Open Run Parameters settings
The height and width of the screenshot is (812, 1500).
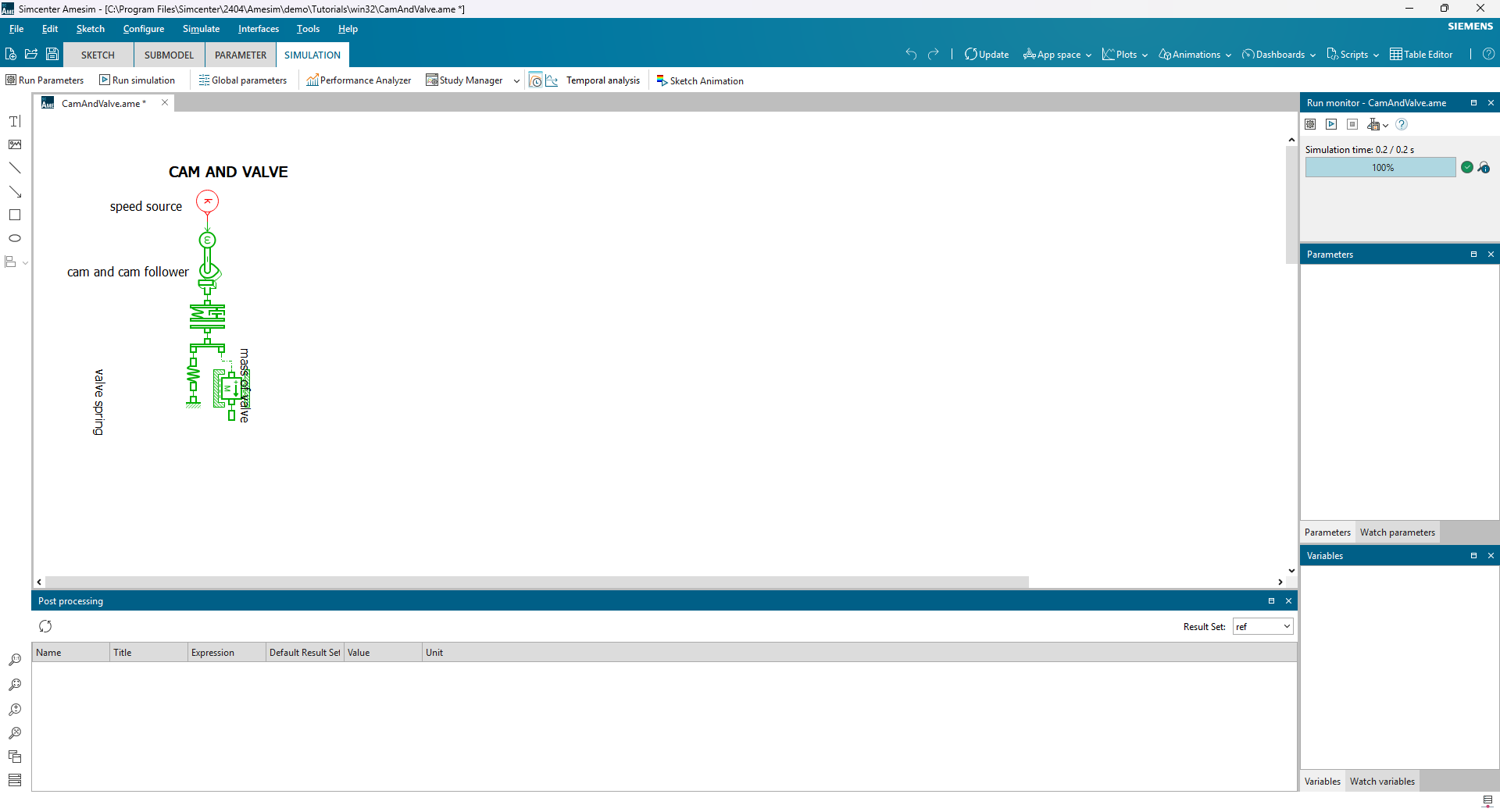coord(45,80)
